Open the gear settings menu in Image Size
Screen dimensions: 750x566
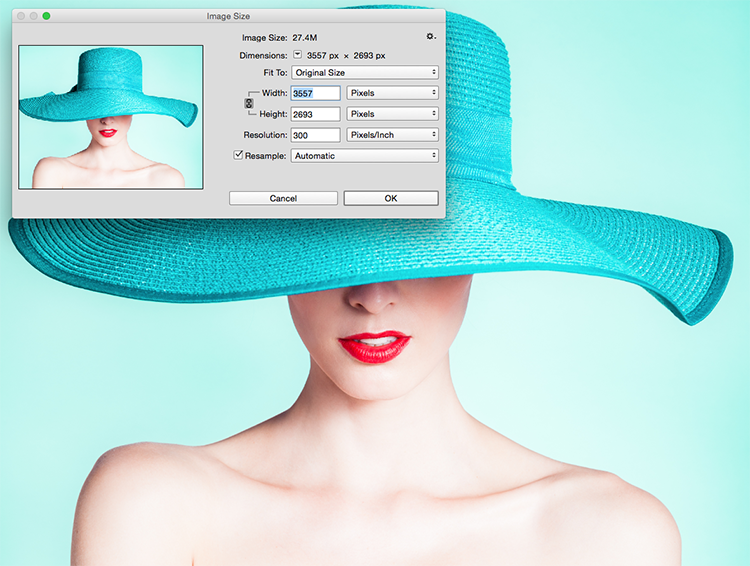[430, 36]
